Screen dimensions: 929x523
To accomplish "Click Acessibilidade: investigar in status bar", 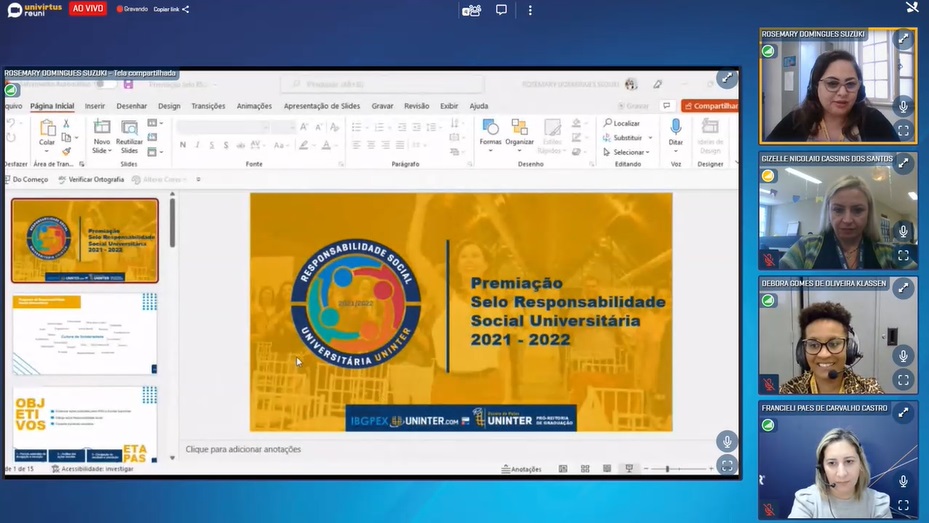I will tap(92, 469).
